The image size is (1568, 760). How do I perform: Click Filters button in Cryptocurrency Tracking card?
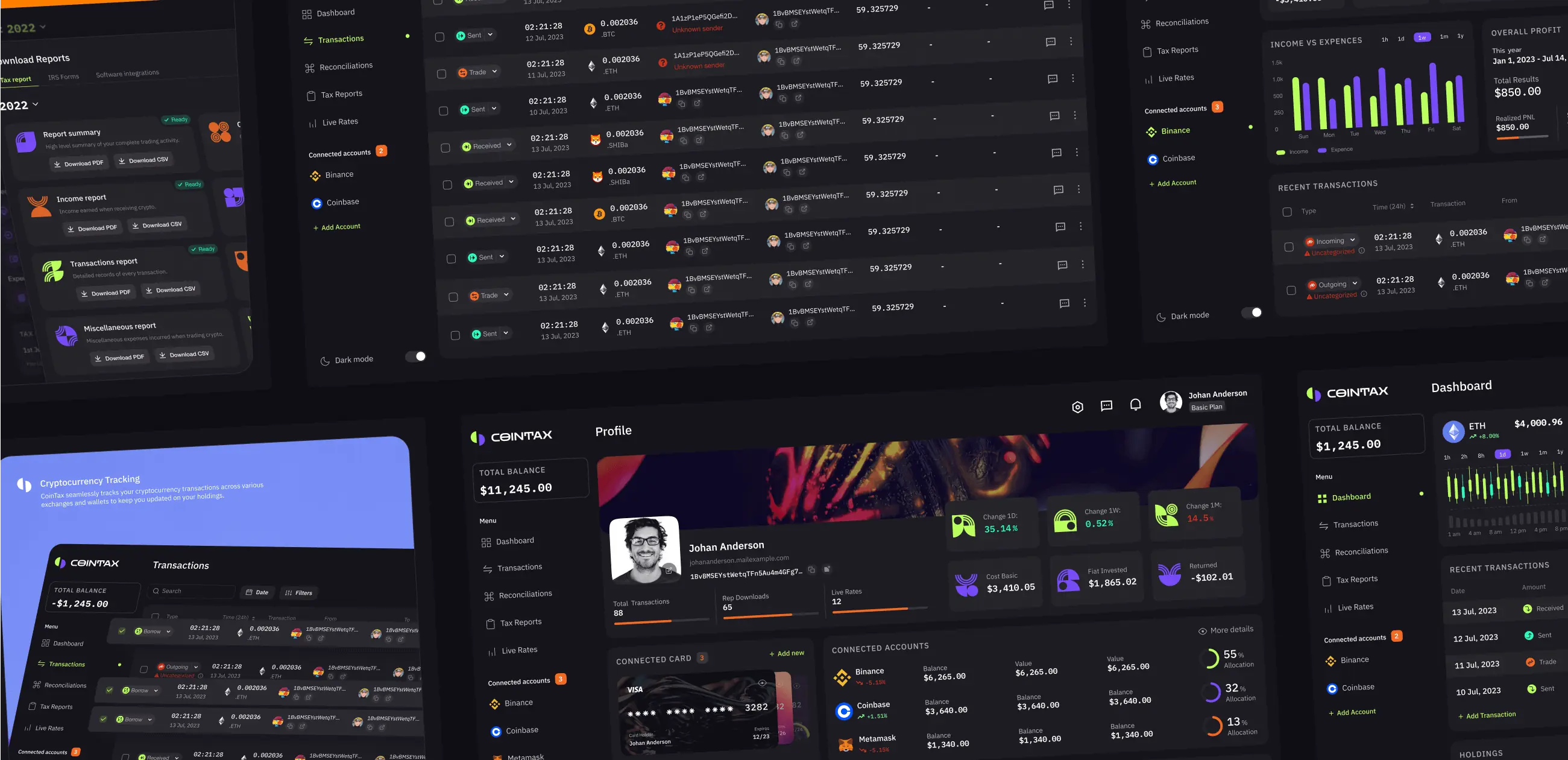pos(298,592)
